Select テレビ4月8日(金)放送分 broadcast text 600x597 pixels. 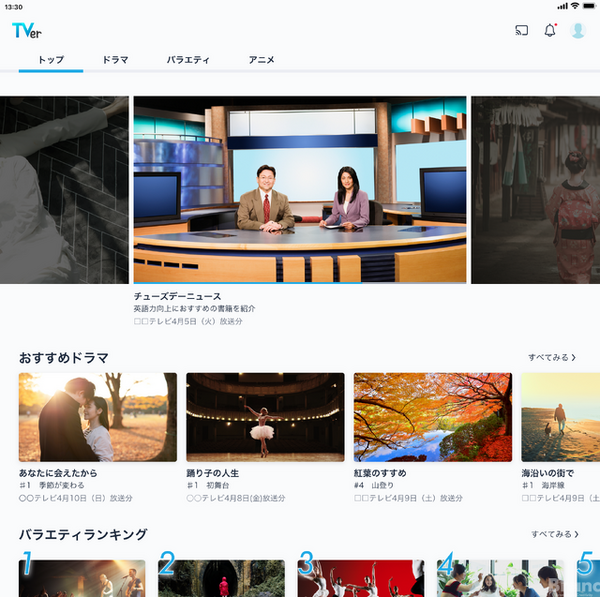(236, 498)
